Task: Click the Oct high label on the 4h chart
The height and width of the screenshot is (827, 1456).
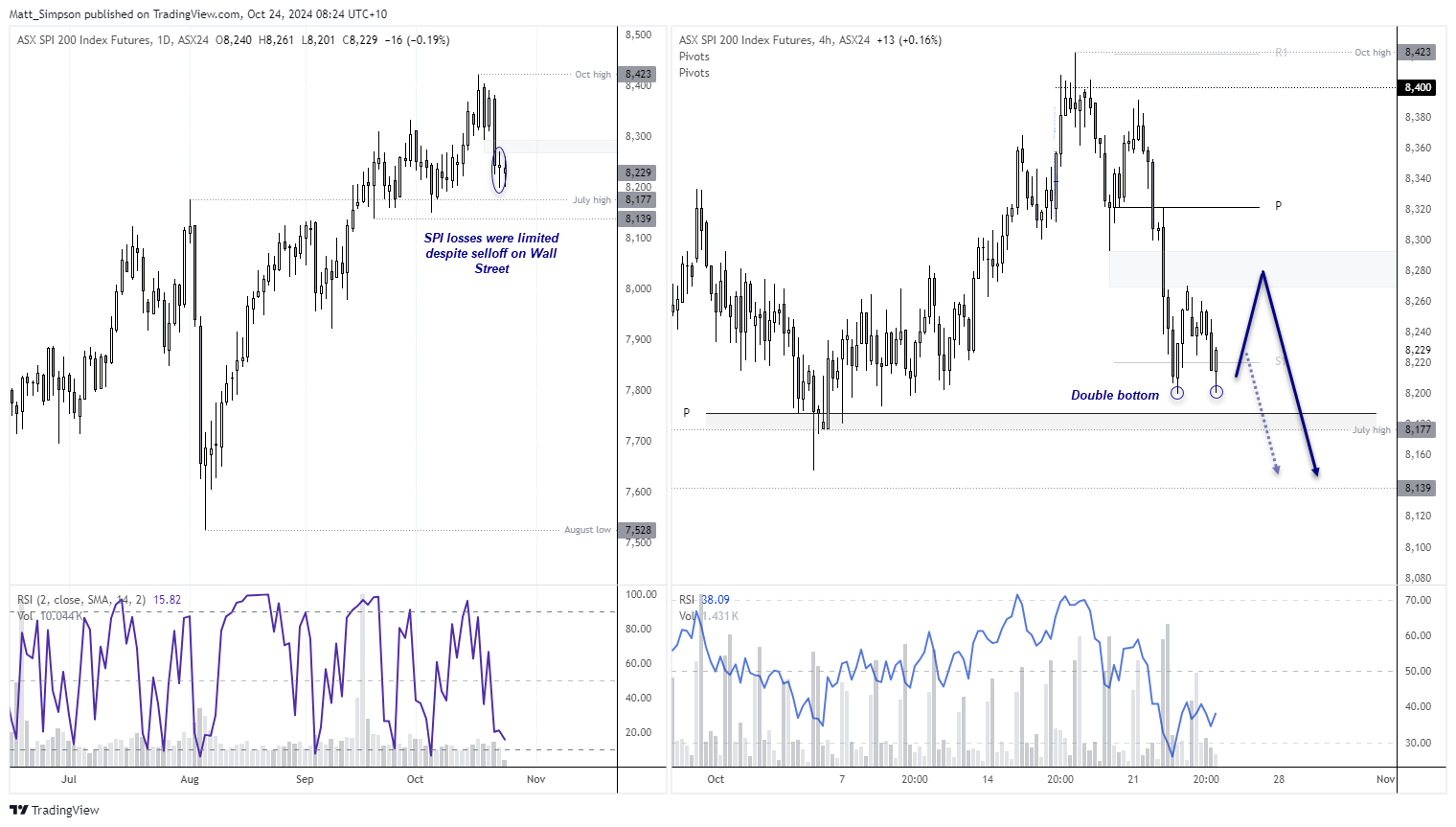Action: tap(1373, 53)
